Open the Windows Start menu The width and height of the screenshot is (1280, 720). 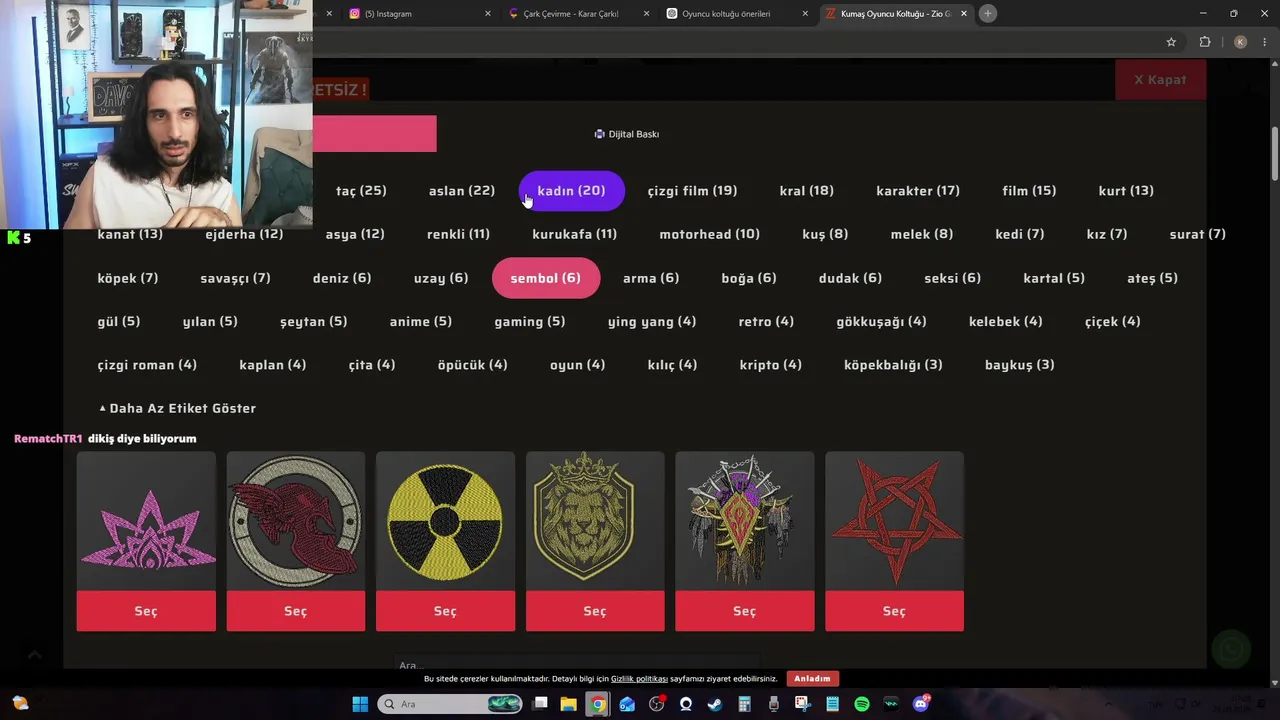[x=360, y=704]
